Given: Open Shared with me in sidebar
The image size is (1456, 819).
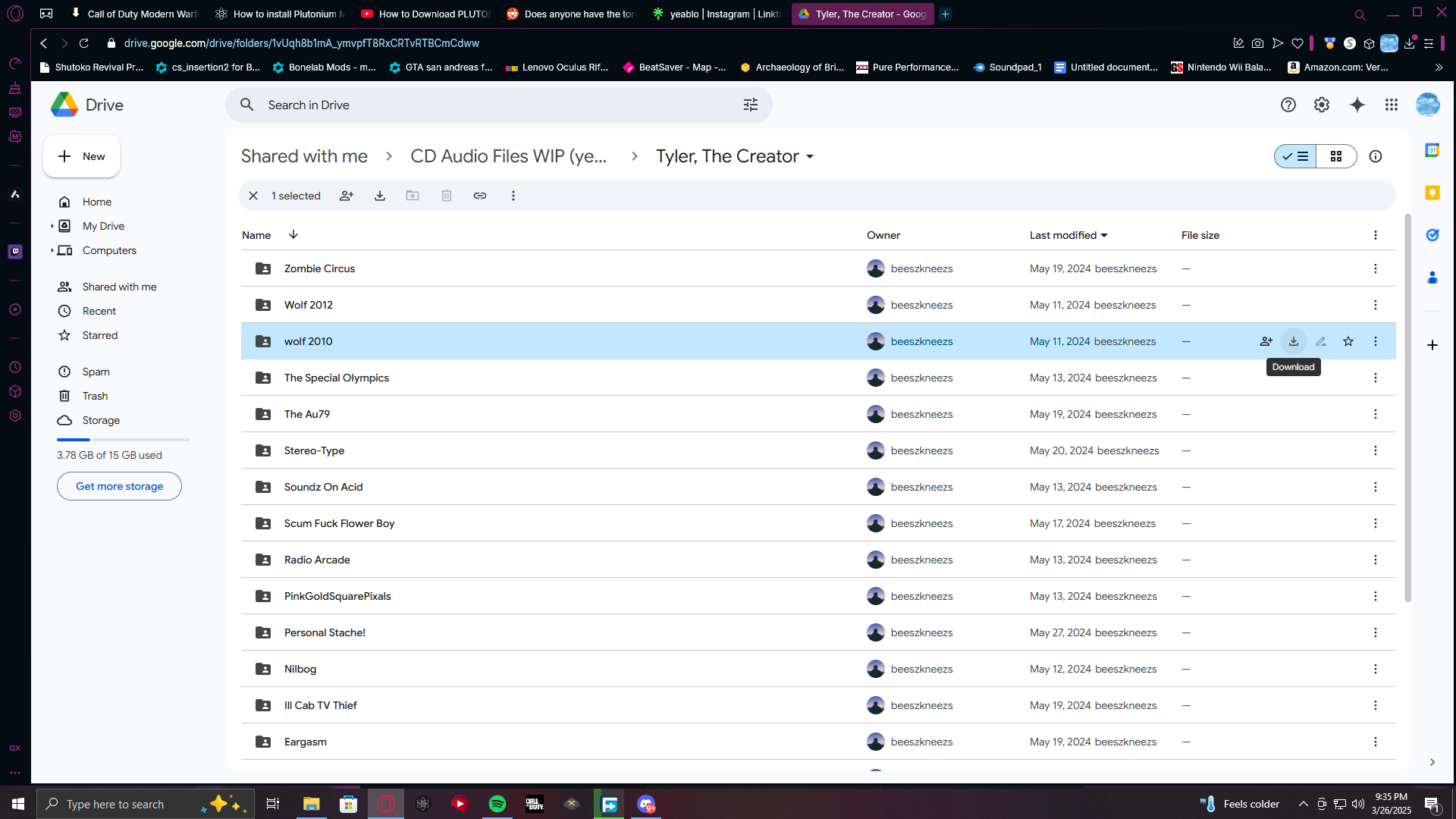Looking at the screenshot, I should tap(119, 287).
